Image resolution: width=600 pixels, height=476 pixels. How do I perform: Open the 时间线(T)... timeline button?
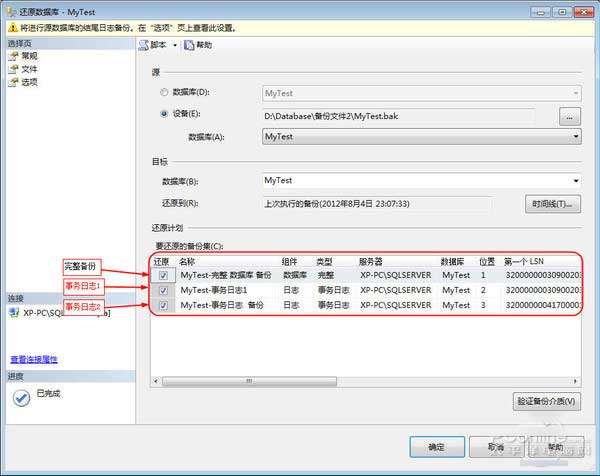tap(553, 204)
